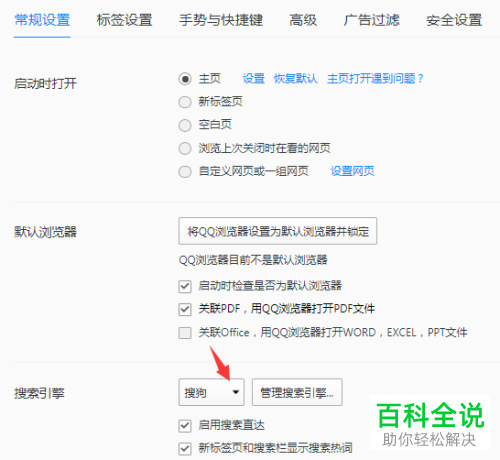Viewport: 500px width, 460px height.
Task: Select the 主页 startup radio button
Action: (x=185, y=79)
